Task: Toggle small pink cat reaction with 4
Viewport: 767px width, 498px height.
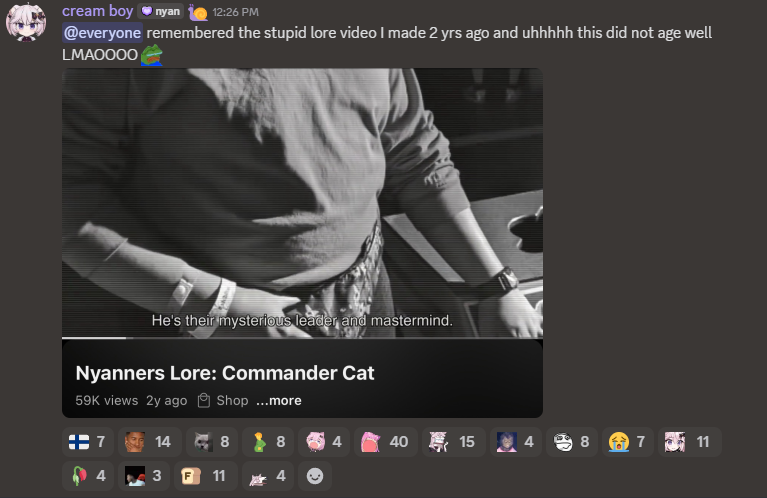Action: 268,475
